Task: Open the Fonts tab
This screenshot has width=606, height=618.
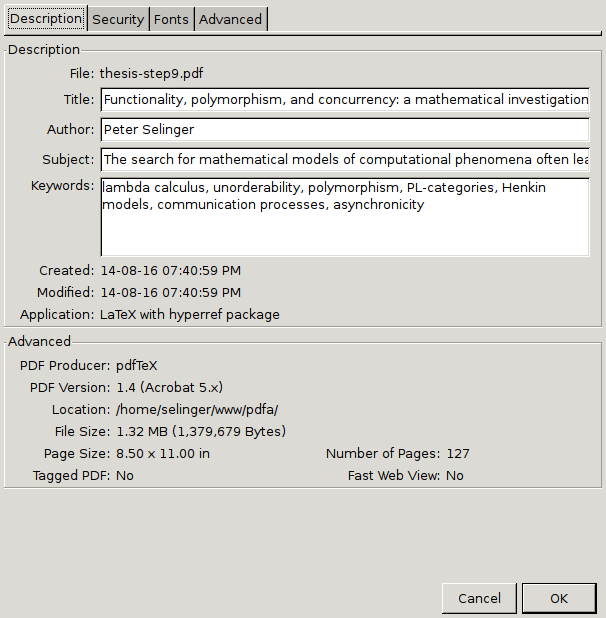Action: tap(171, 19)
